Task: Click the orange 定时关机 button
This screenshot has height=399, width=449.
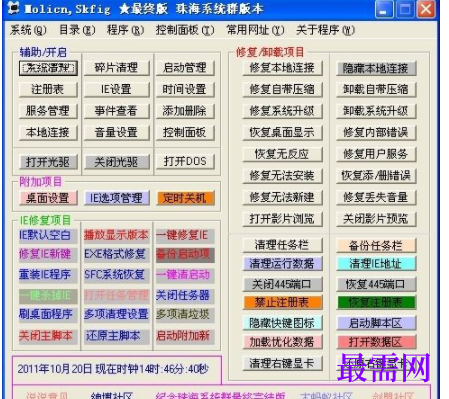Action: 185,198
